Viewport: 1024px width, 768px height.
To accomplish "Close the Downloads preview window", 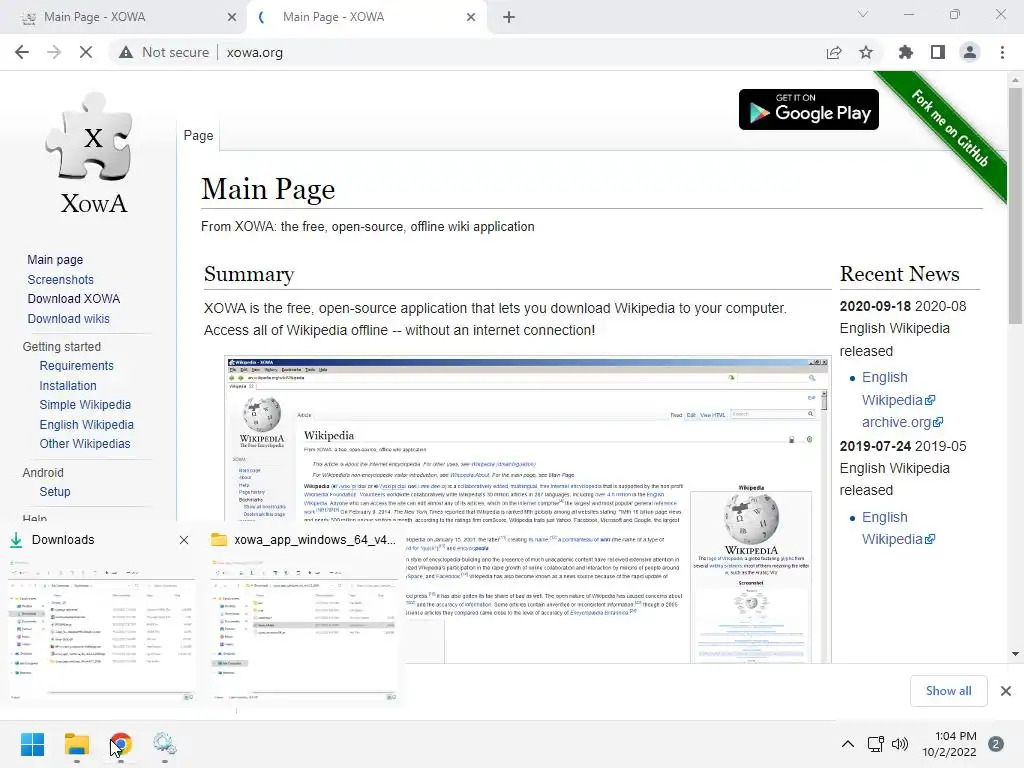I will [184, 539].
